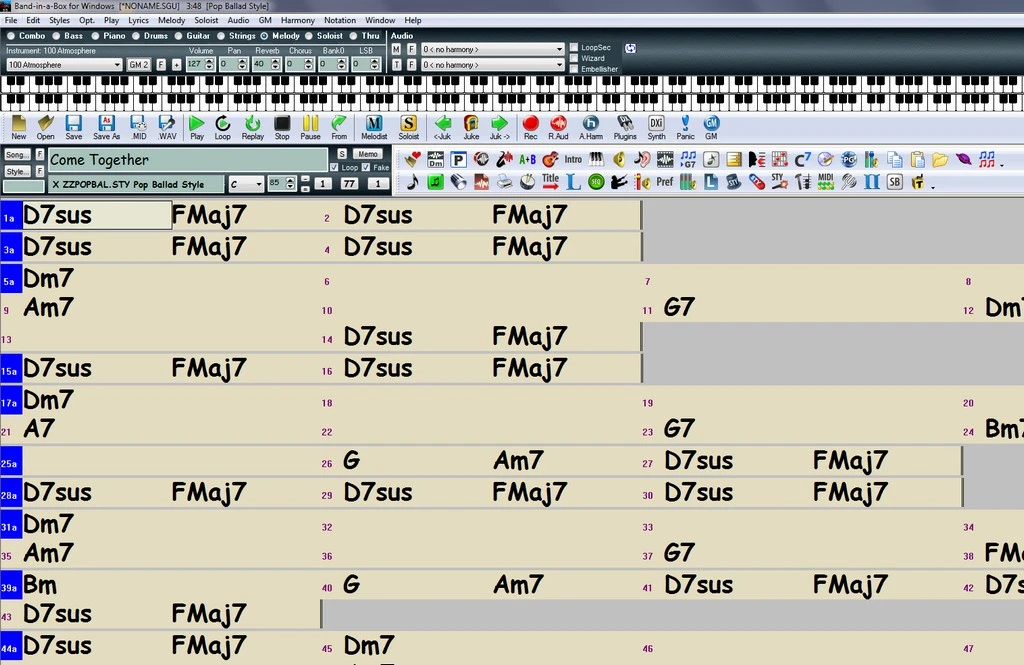Open the Melodist generator
The image size is (1024, 665).
click(x=374, y=127)
